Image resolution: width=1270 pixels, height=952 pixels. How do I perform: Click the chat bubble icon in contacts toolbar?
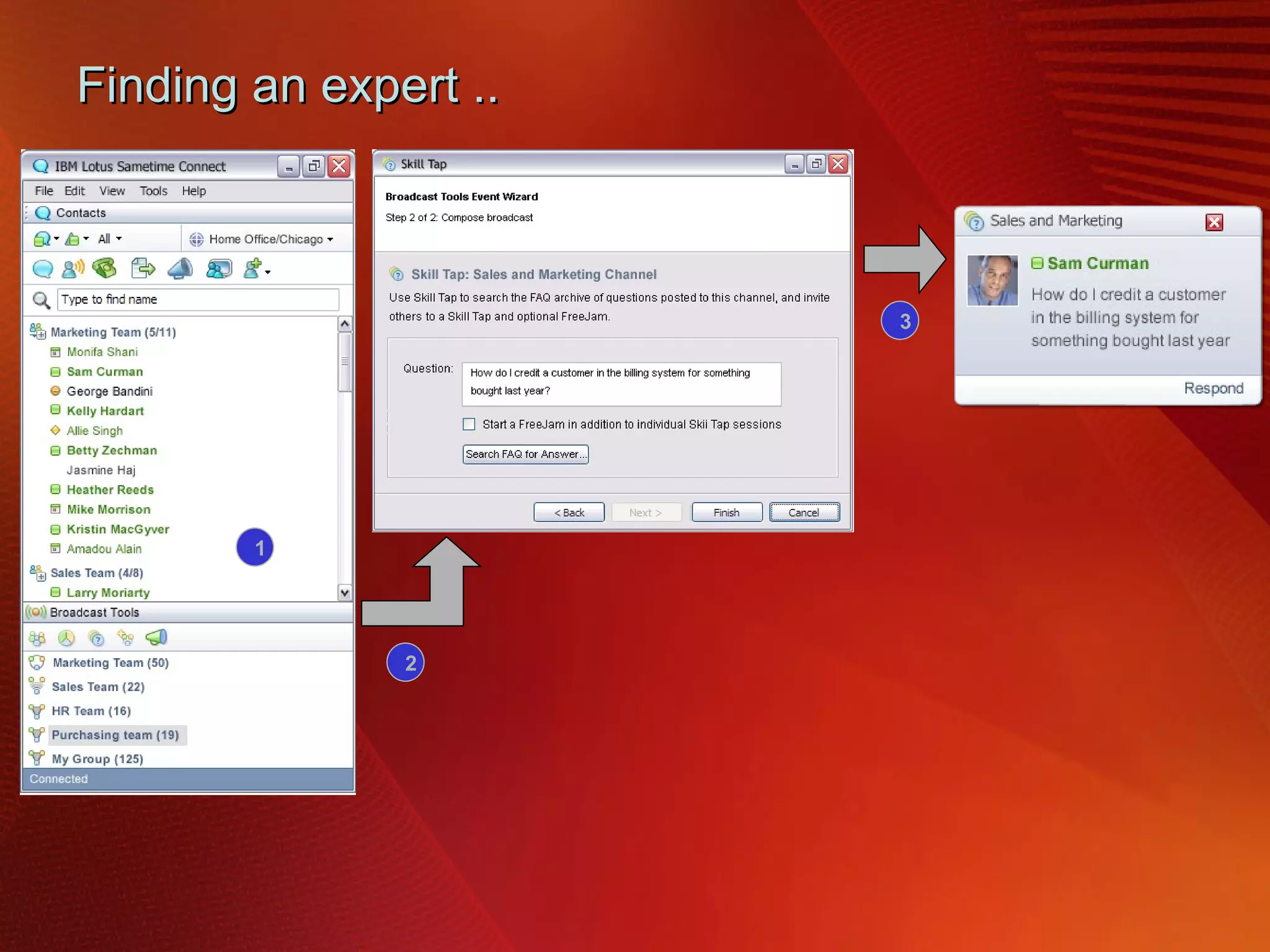click(42, 269)
